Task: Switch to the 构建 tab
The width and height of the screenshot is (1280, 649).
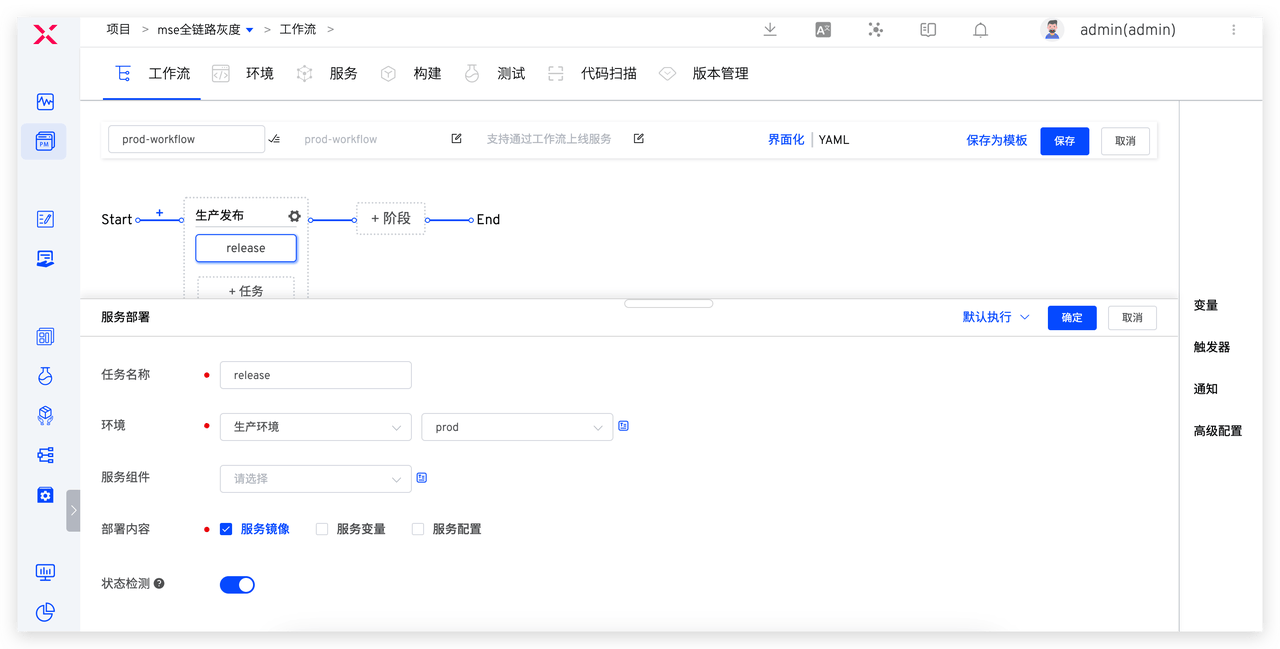Action: (x=426, y=73)
